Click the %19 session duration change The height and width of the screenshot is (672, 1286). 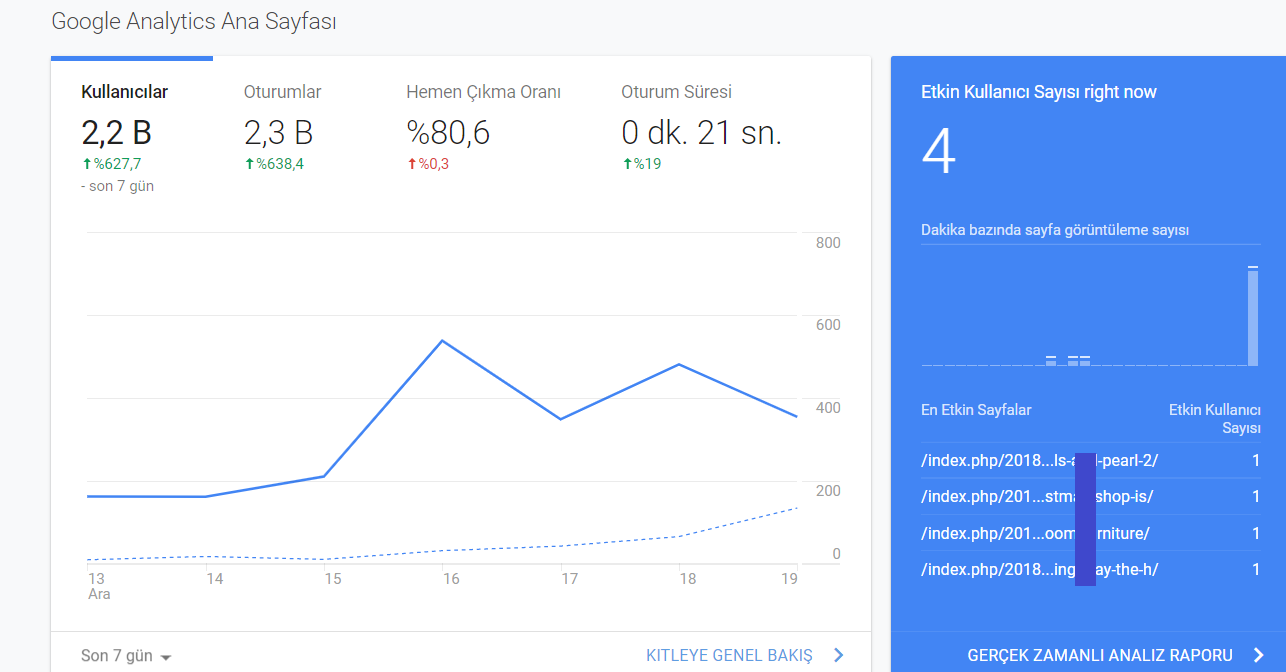(641, 164)
